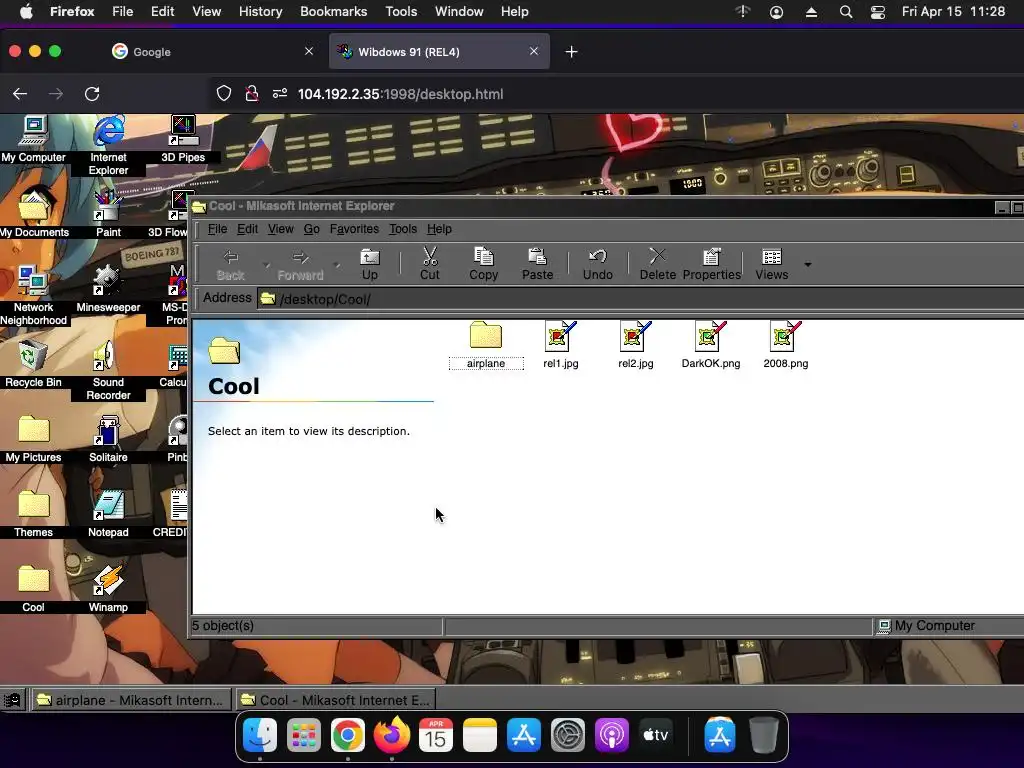The width and height of the screenshot is (1024, 768).
Task: Open 3D Pipes shortcut
Action: coord(183,138)
